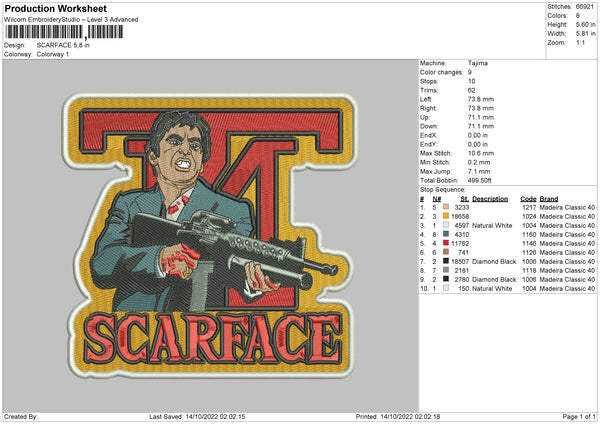Select the orange swatch beside 18658 stitches

point(446,216)
